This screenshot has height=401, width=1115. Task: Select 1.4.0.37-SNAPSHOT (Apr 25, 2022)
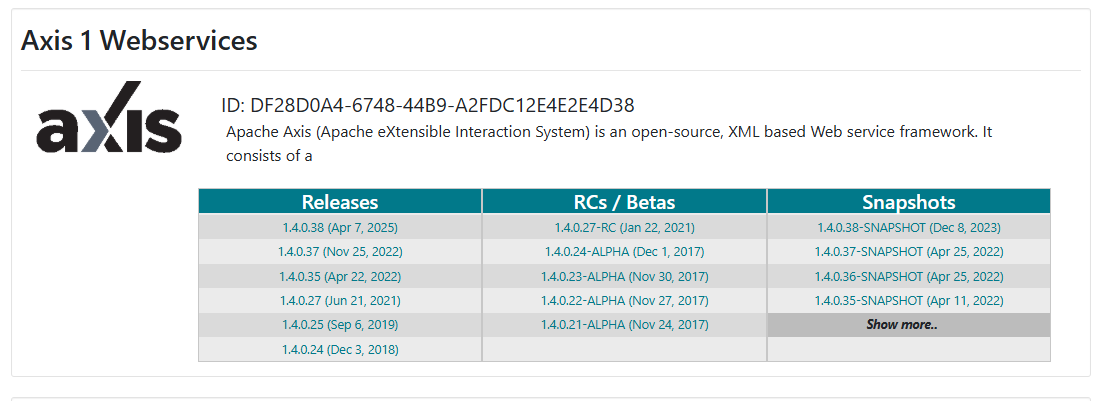[909, 252]
